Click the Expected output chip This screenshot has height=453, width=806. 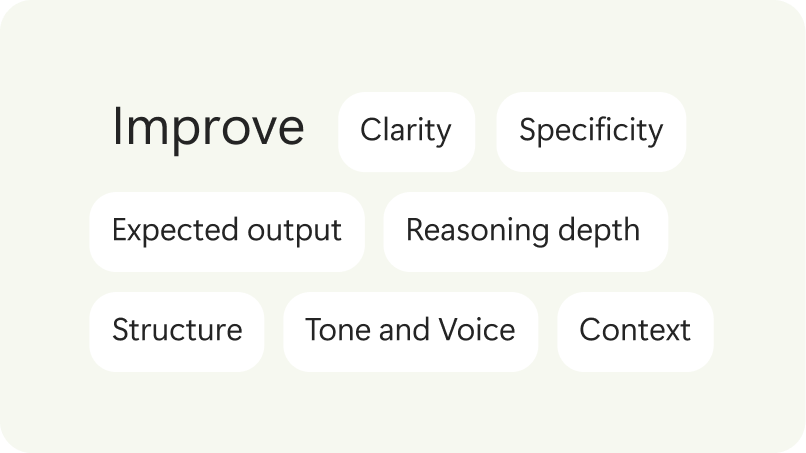click(227, 232)
